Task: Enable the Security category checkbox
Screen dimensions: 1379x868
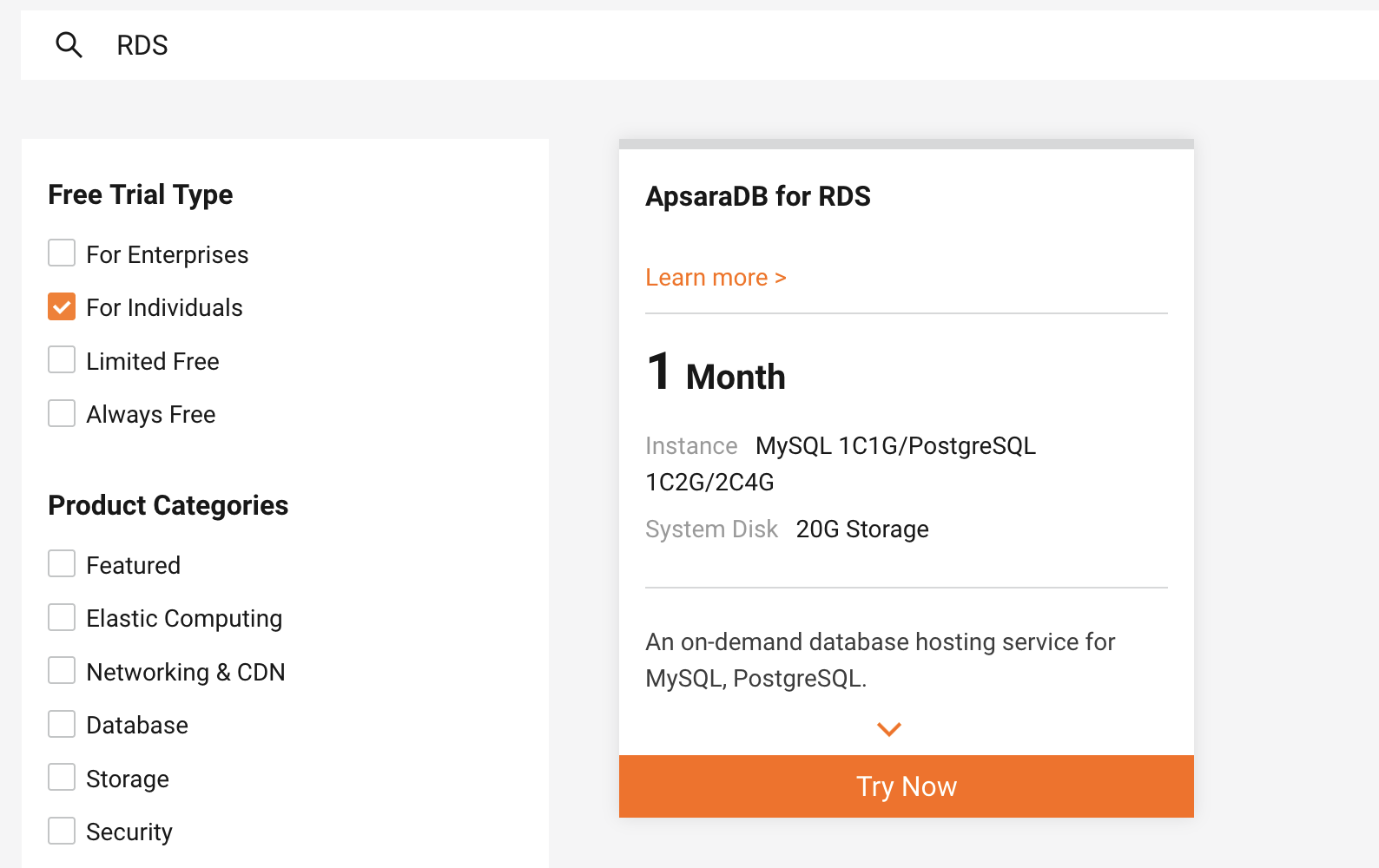Action: click(x=62, y=831)
